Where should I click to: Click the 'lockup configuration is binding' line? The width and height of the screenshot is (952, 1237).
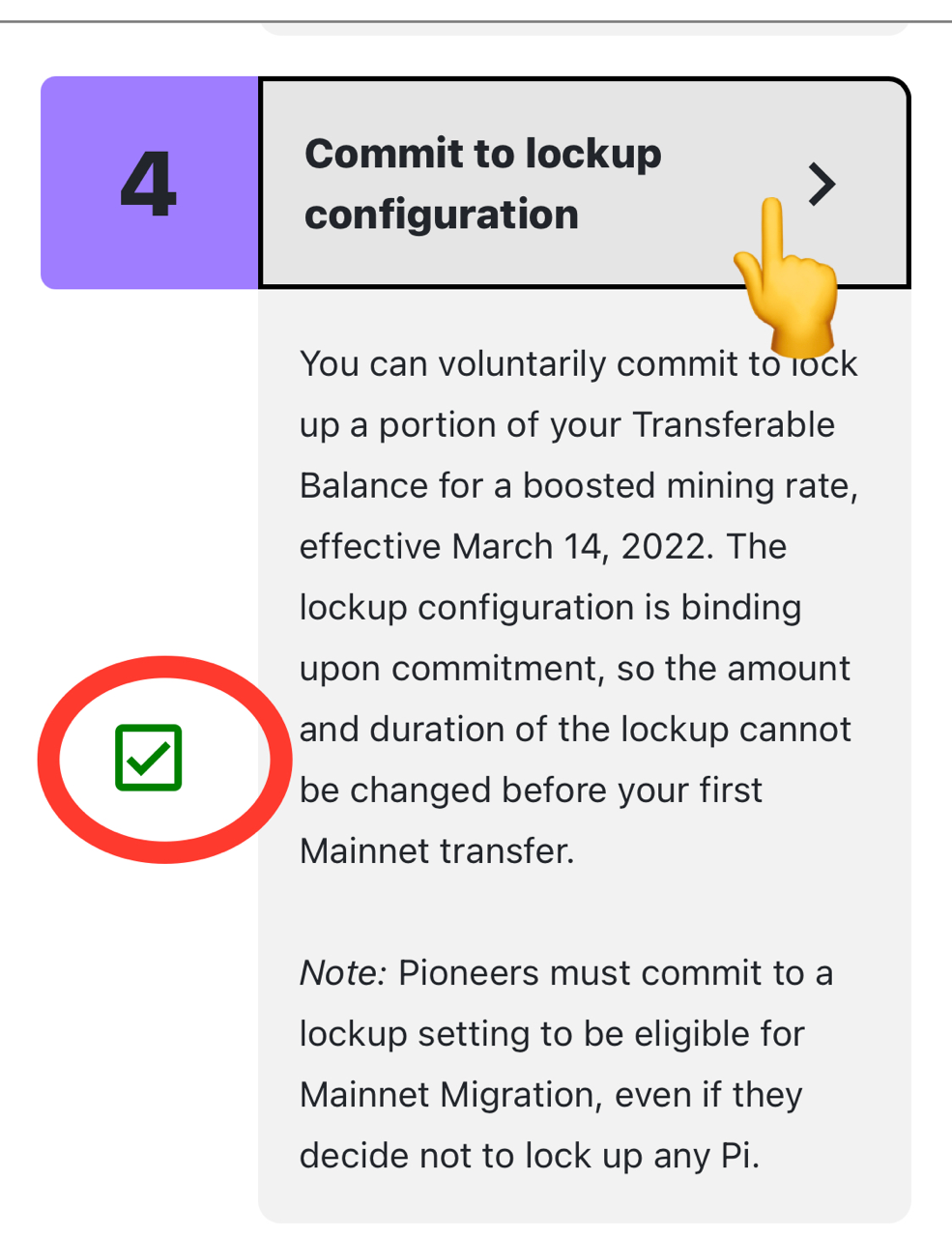point(550,608)
